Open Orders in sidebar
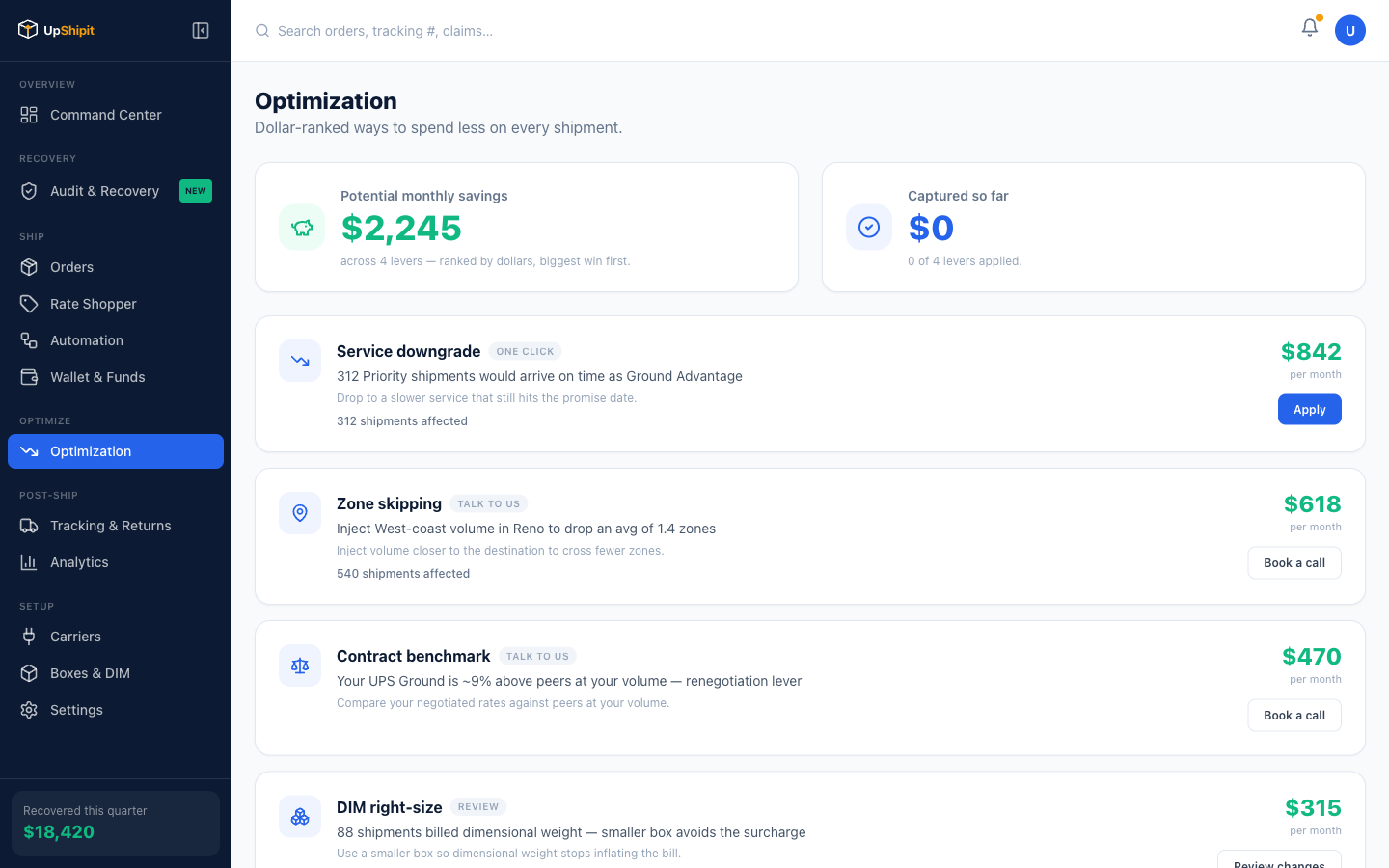This screenshot has width=1389, height=868. tap(116, 267)
